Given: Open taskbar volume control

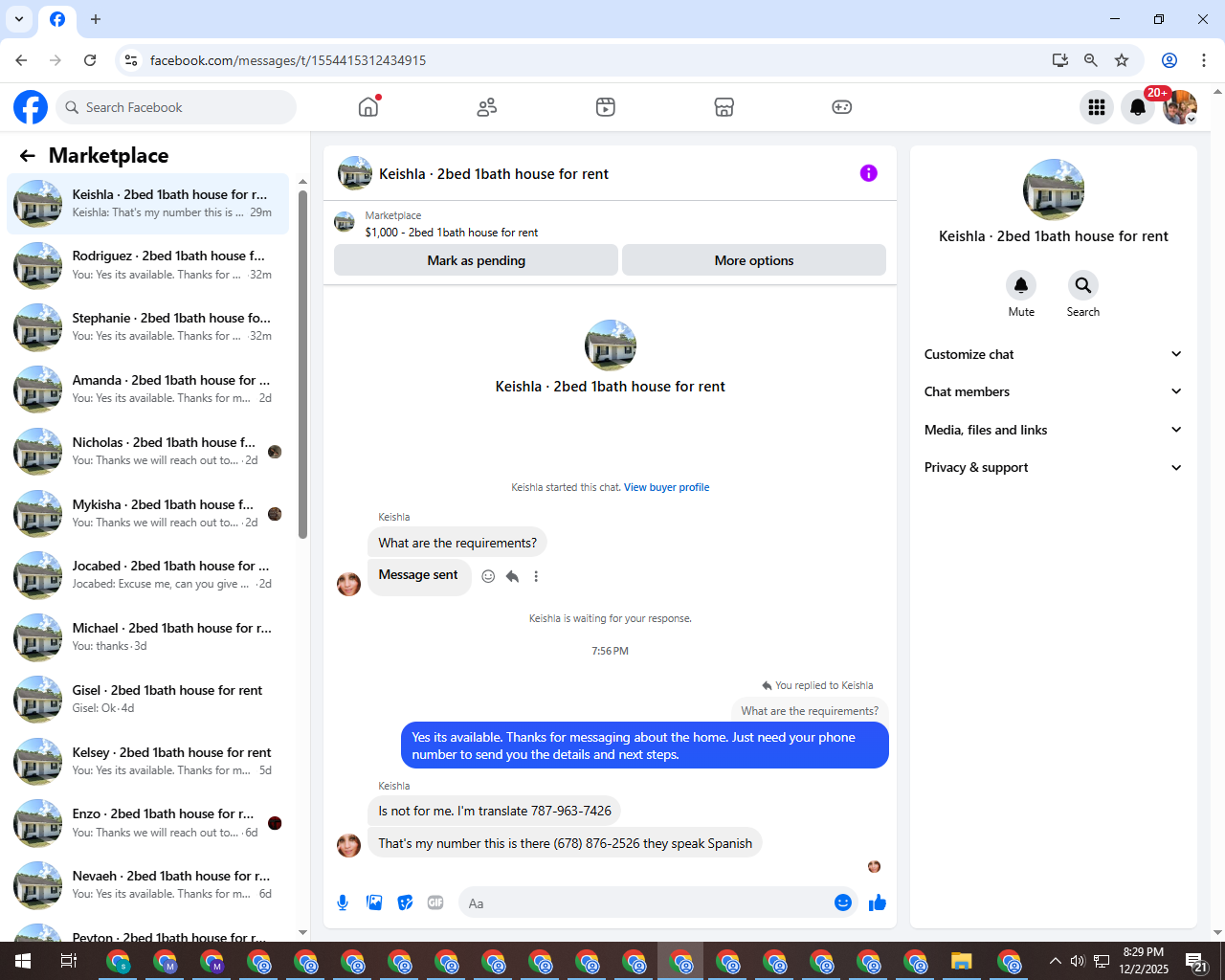Looking at the screenshot, I should point(1078,961).
